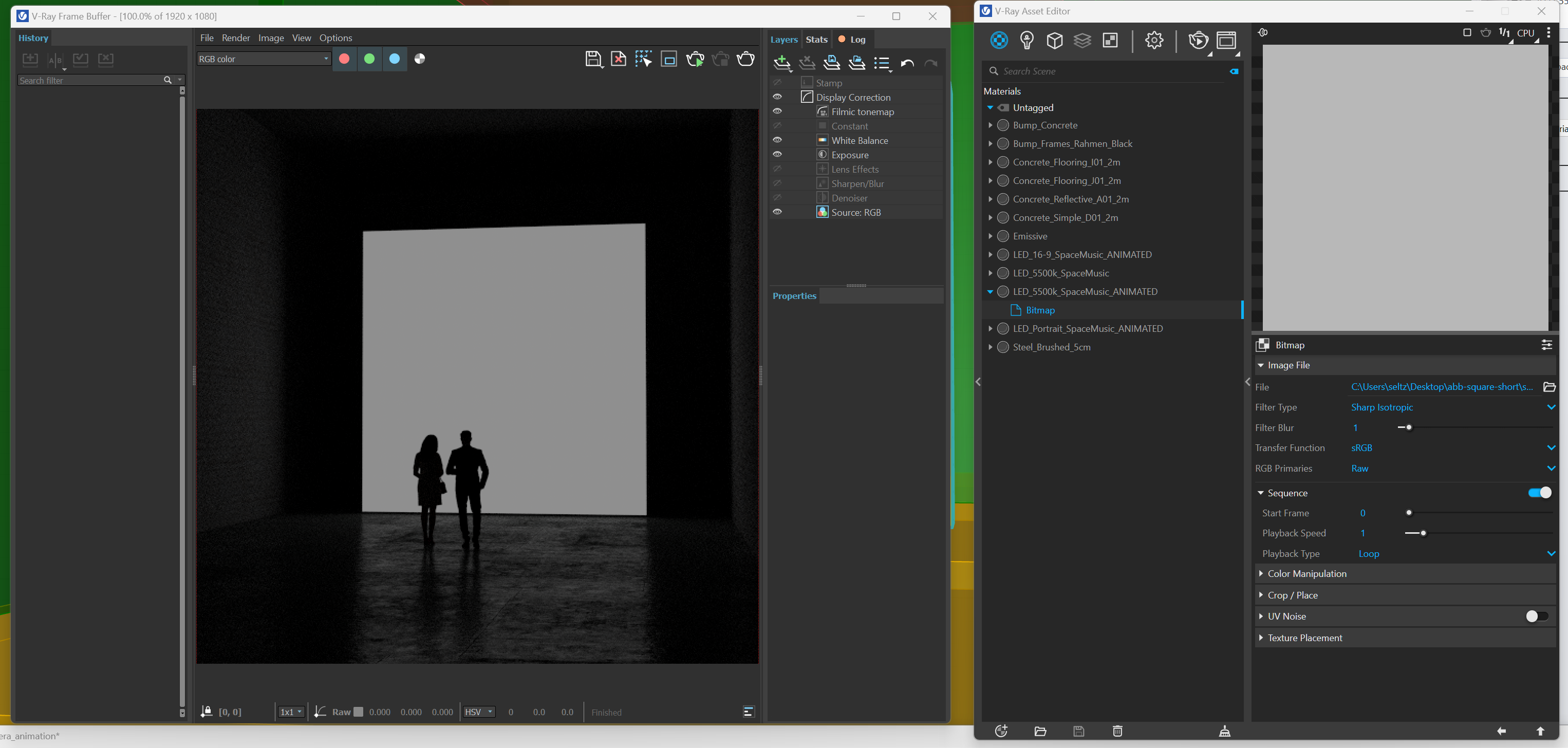Click the Clear image icon with red X
This screenshot has width=1568, height=748.
click(x=619, y=59)
